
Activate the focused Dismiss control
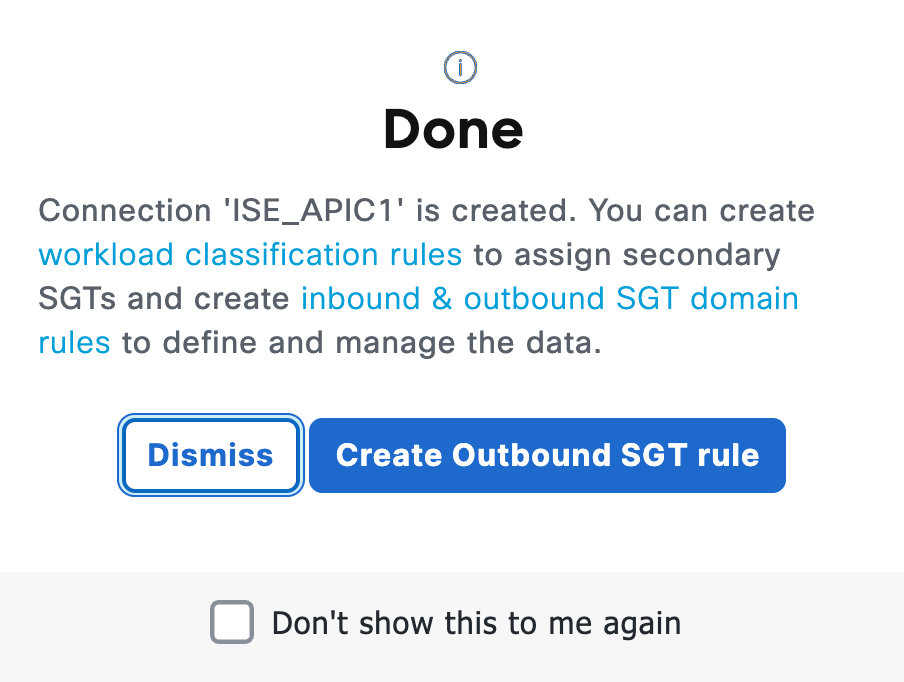(210, 455)
